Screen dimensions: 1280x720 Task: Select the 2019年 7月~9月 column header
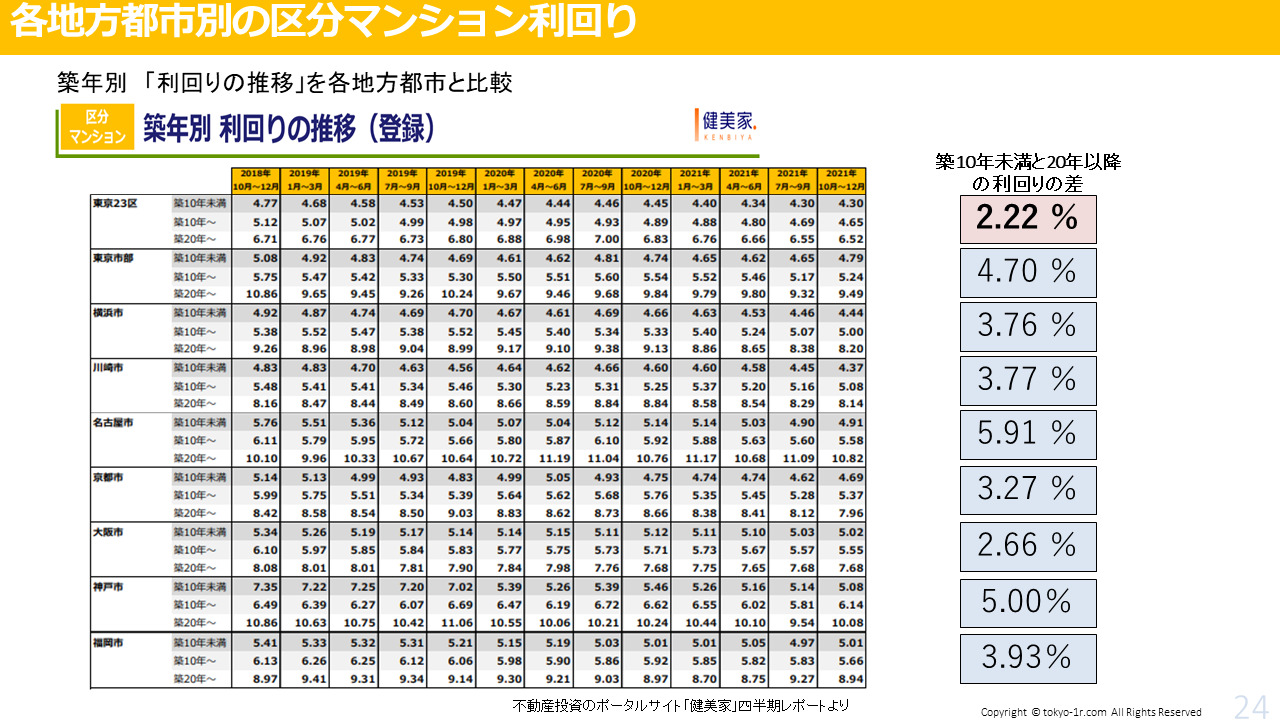(x=402, y=180)
